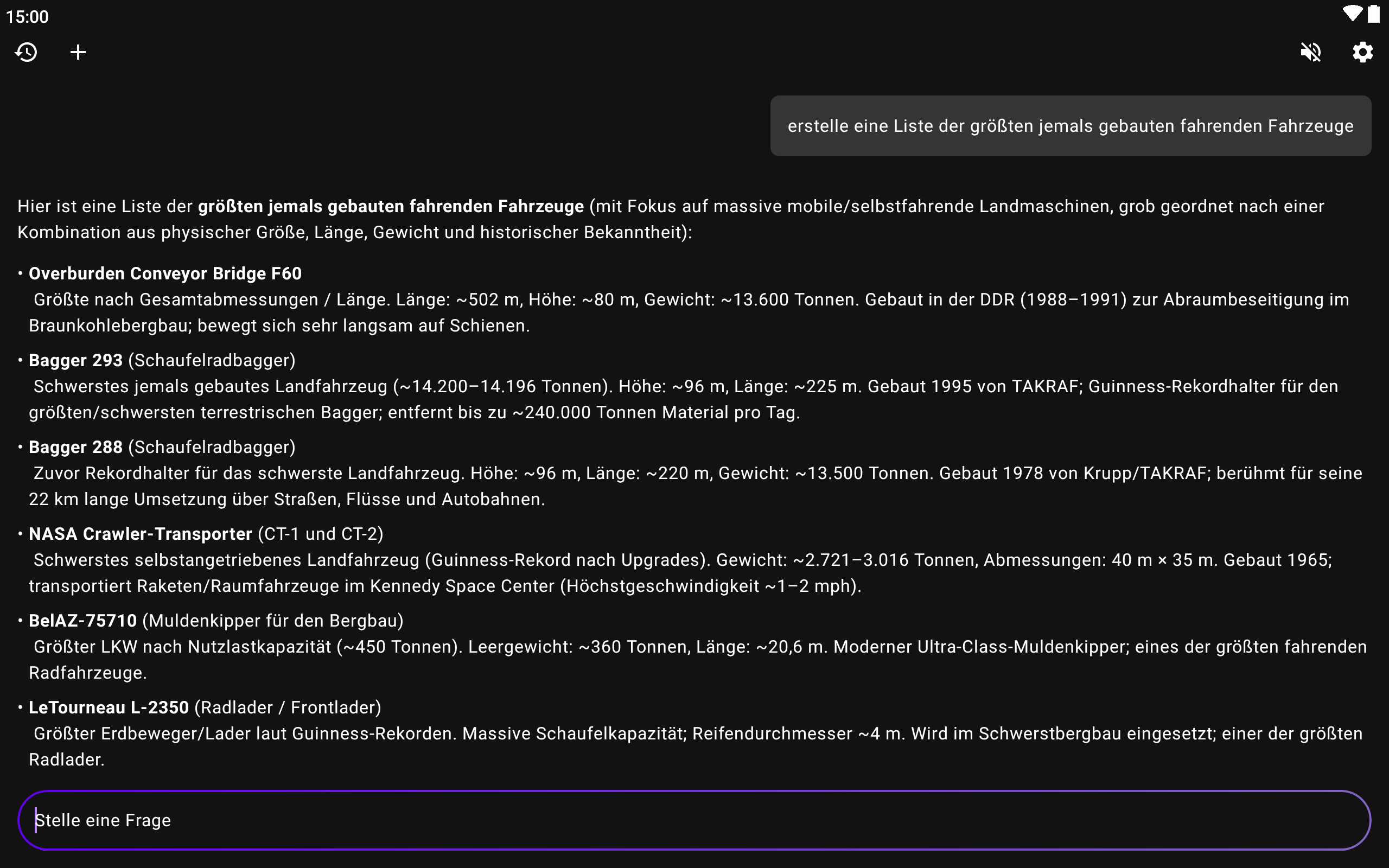
Task: Click the 'LeTourneau L-2350' heading
Action: pyautogui.click(x=109, y=707)
